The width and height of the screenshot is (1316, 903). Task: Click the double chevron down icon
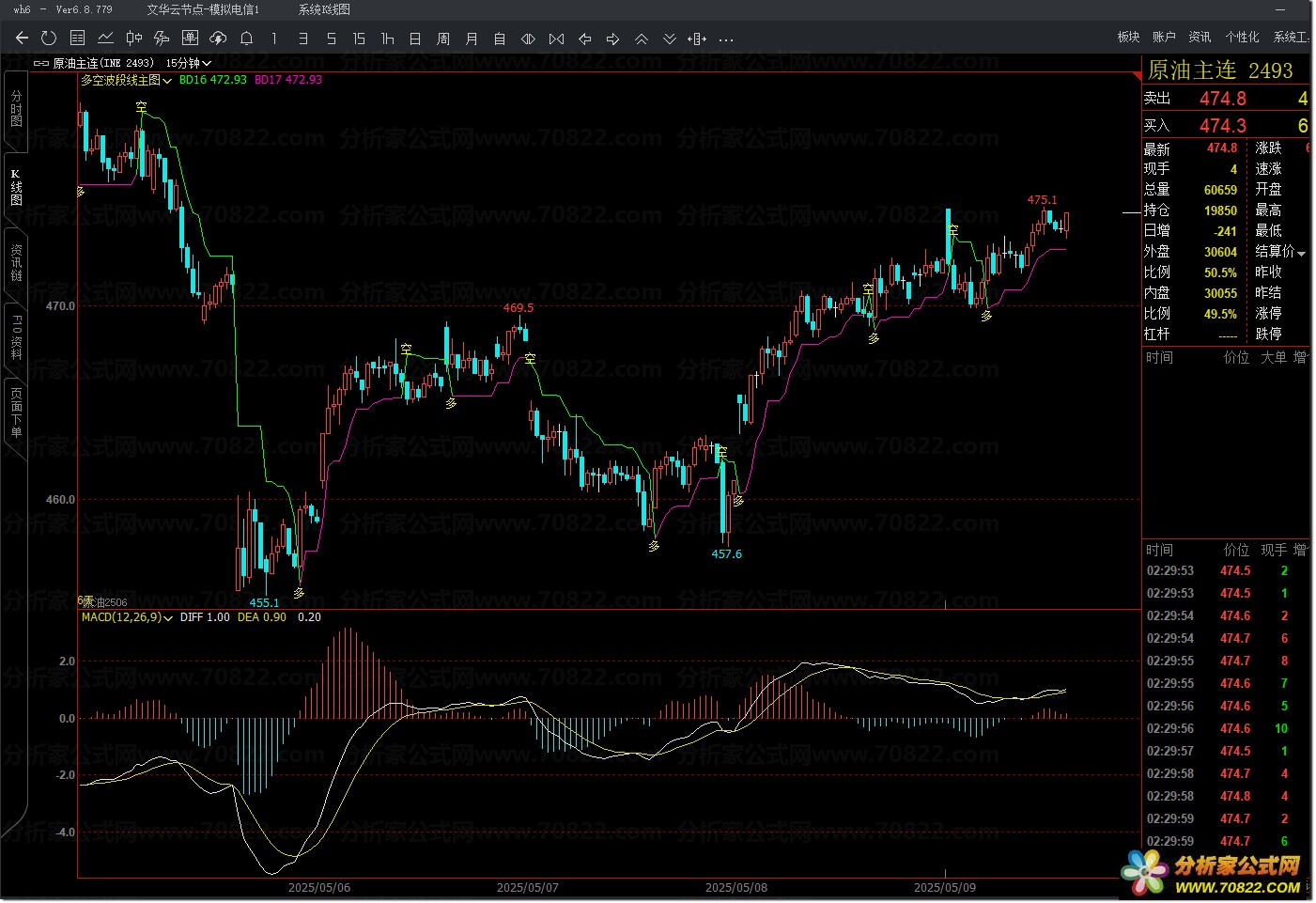tap(669, 39)
